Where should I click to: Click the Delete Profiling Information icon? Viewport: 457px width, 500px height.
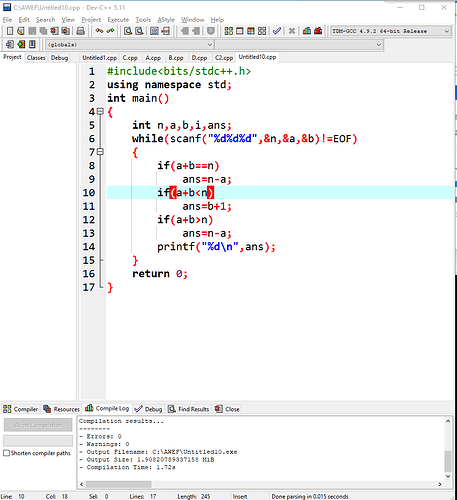click(318, 31)
